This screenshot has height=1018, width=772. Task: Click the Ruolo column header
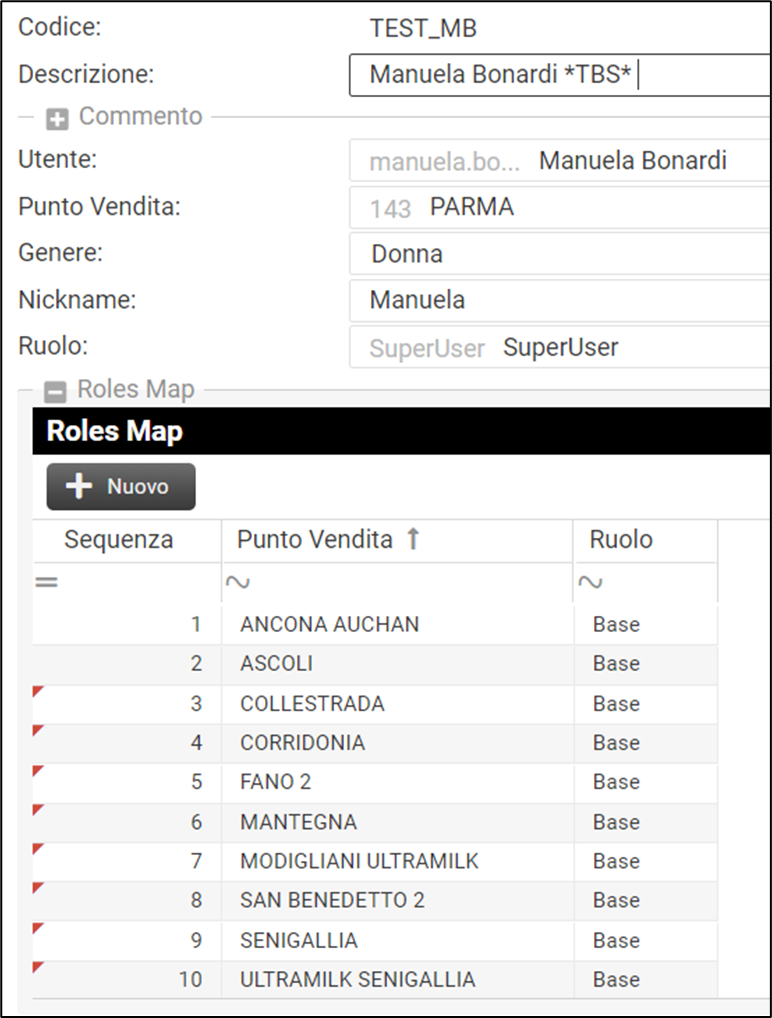[621, 540]
